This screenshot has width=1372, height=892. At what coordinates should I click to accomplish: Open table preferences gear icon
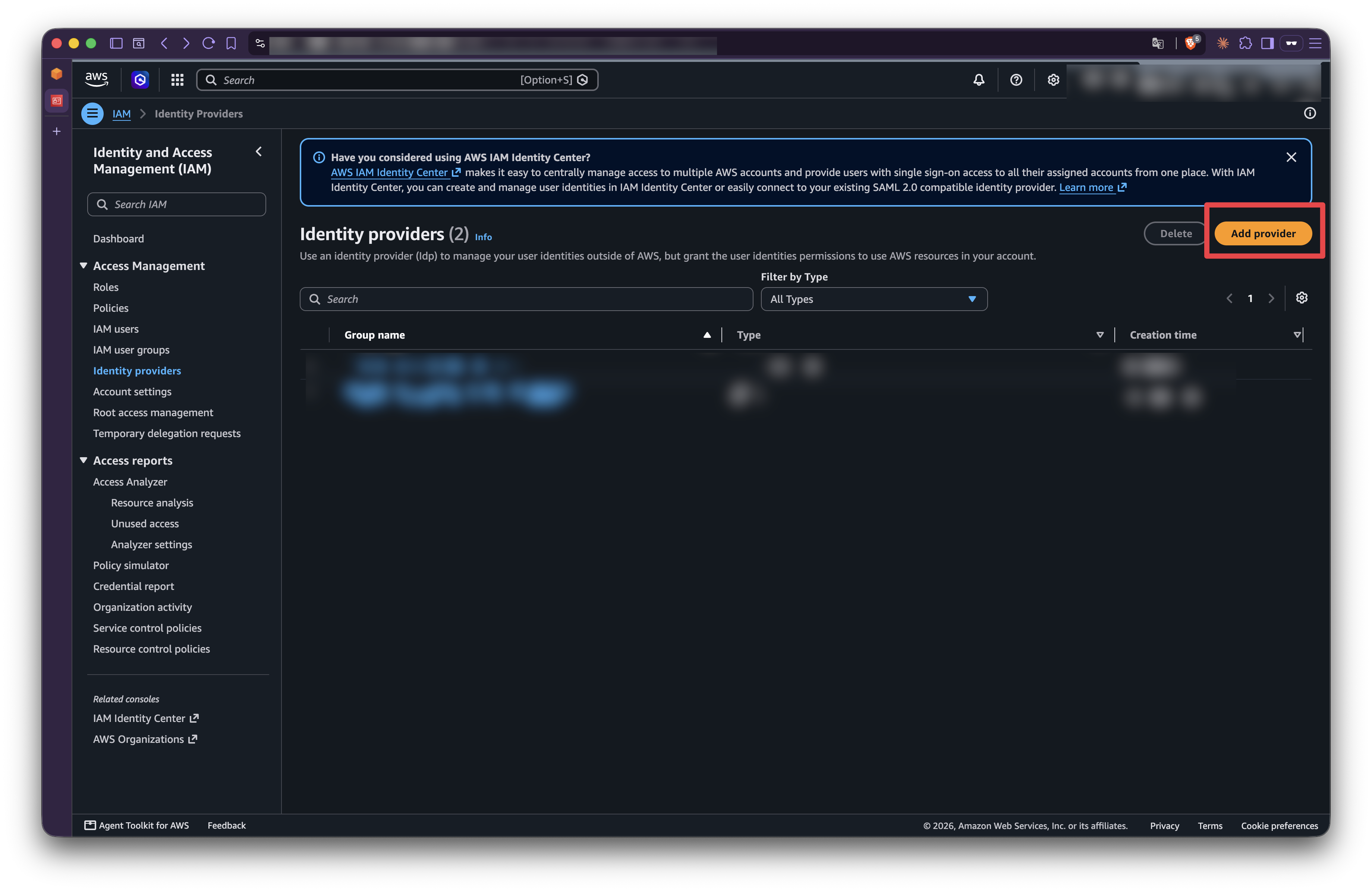pyautogui.click(x=1301, y=298)
